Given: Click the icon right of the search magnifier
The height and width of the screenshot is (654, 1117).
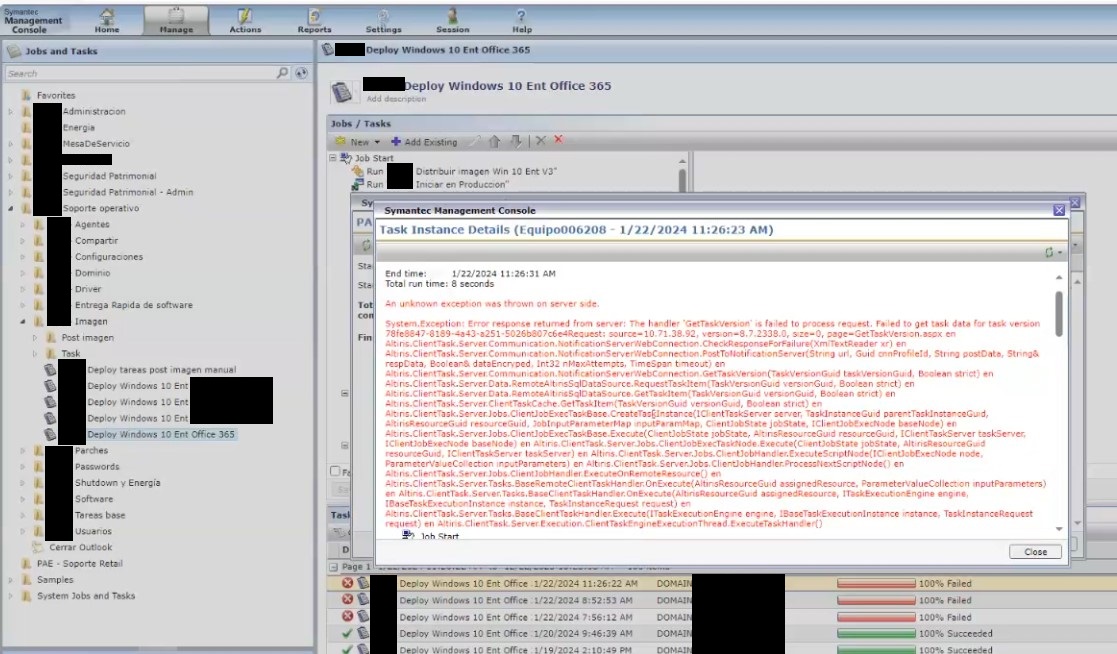Looking at the screenshot, I should point(301,73).
